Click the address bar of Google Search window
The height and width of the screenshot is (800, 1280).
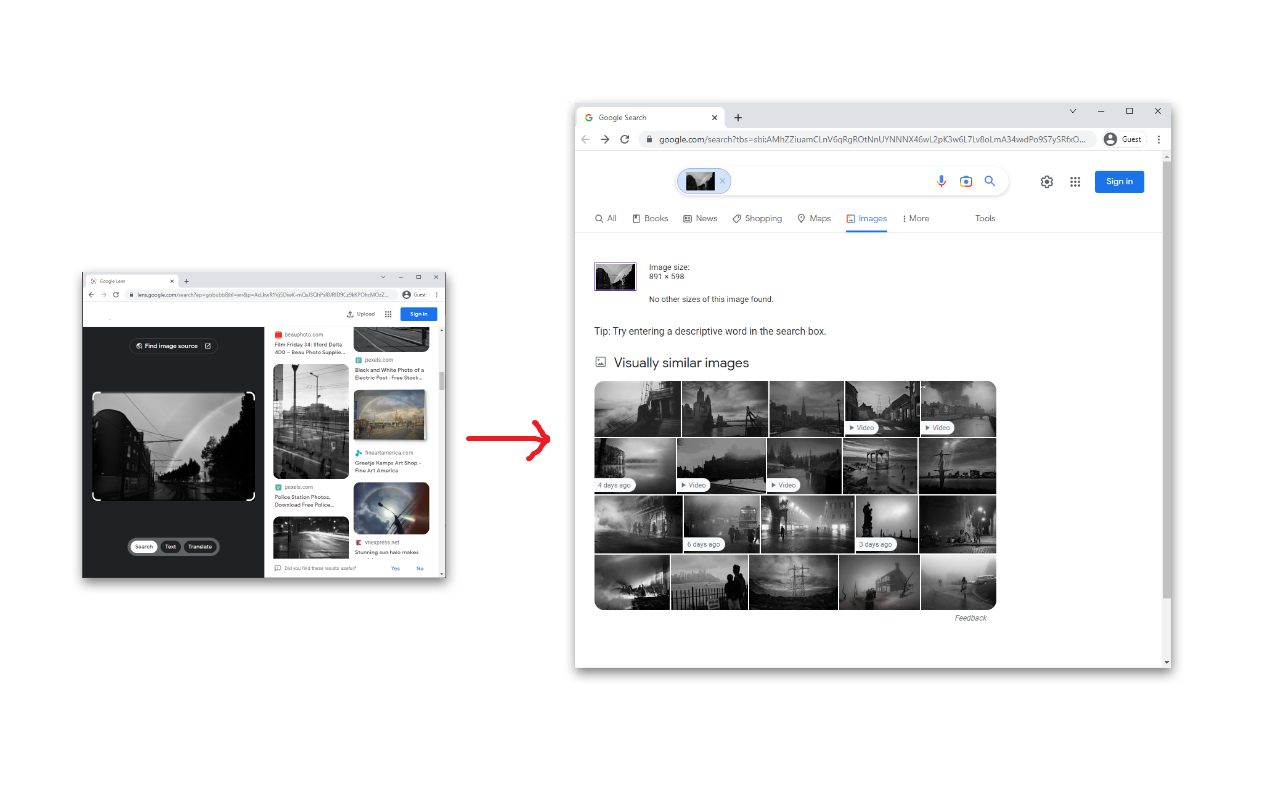pyautogui.click(x=870, y=139)
